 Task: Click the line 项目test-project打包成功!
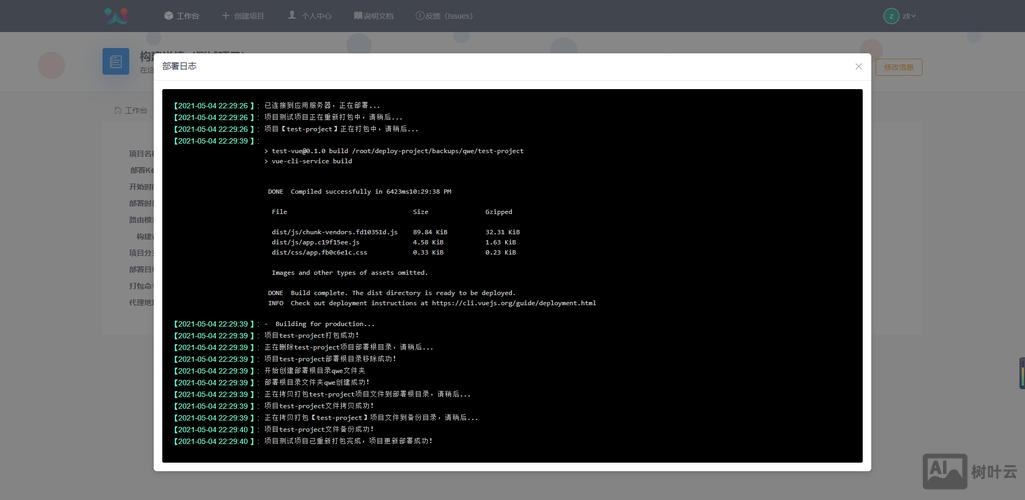click(x=312, y=336)
